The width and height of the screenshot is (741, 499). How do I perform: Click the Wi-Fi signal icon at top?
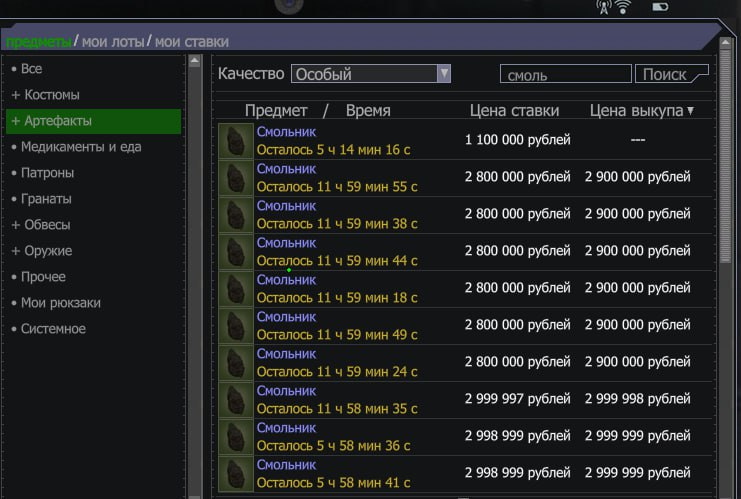point(623,7)
